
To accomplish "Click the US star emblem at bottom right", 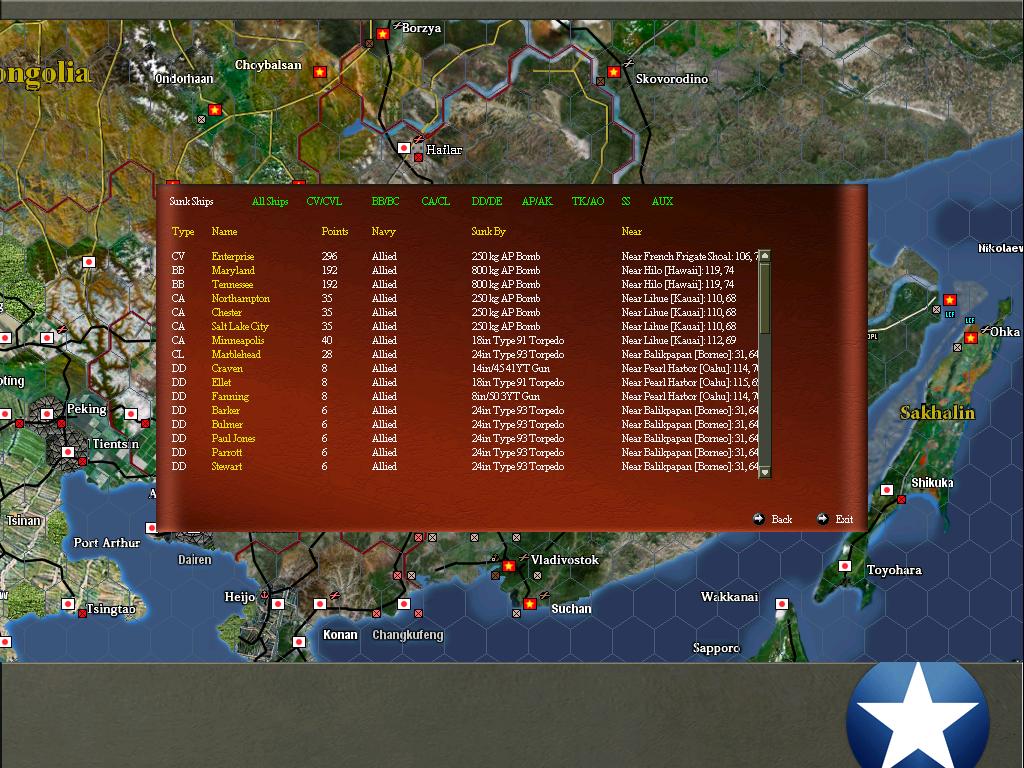I will pos(918,716).
